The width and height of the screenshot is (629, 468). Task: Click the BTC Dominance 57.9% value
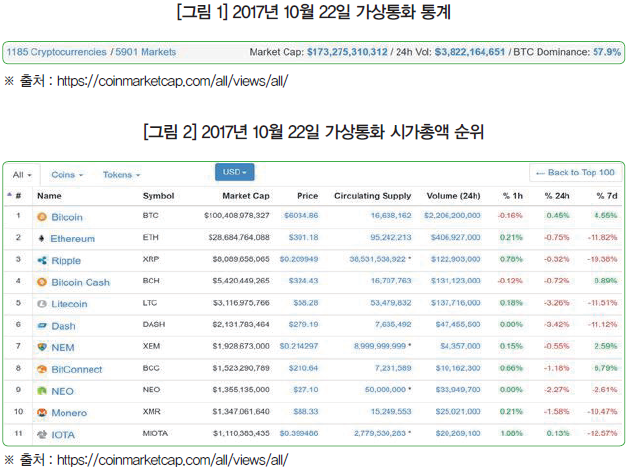pyautogui.click(x=607, y=52)
